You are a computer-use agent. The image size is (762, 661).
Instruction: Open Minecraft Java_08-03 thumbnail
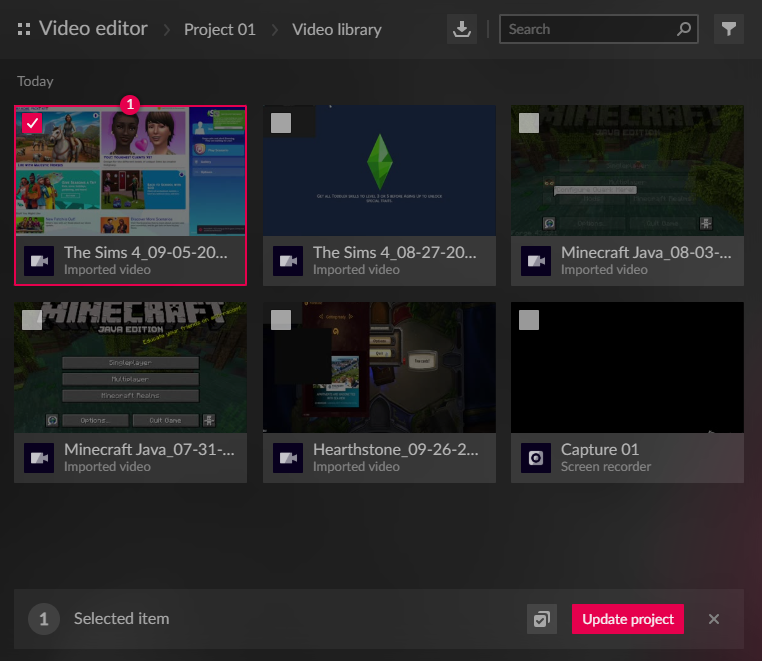point(627,171)
